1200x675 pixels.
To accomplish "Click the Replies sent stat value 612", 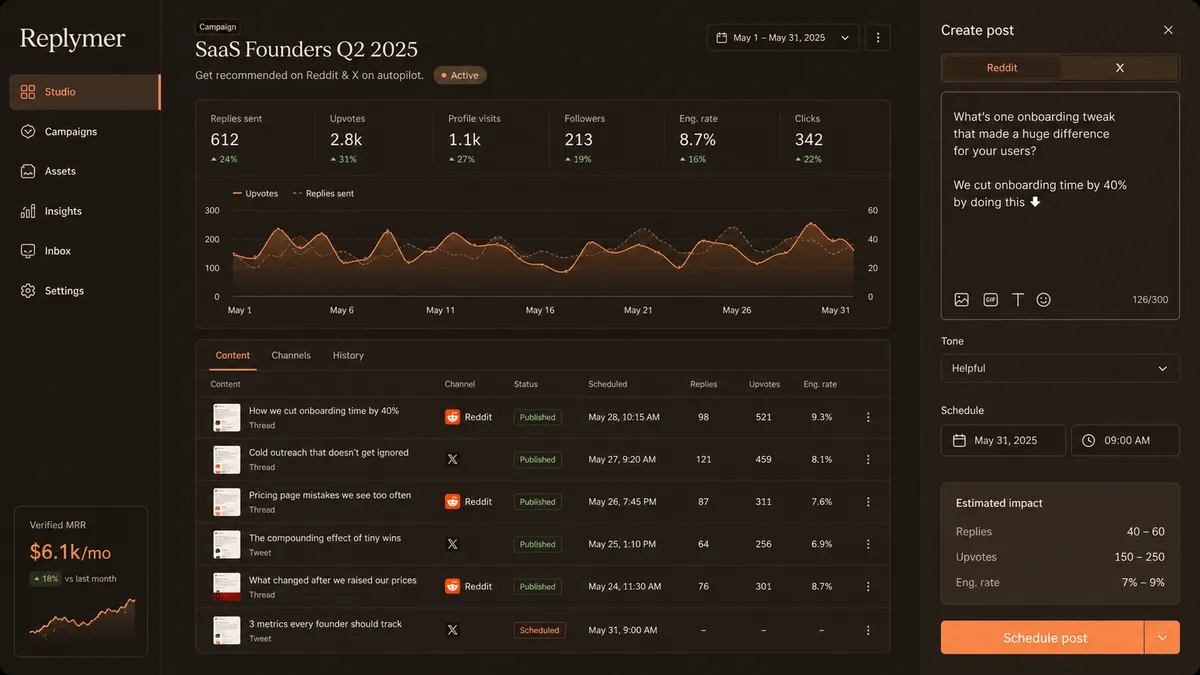I will click(225, 140).
